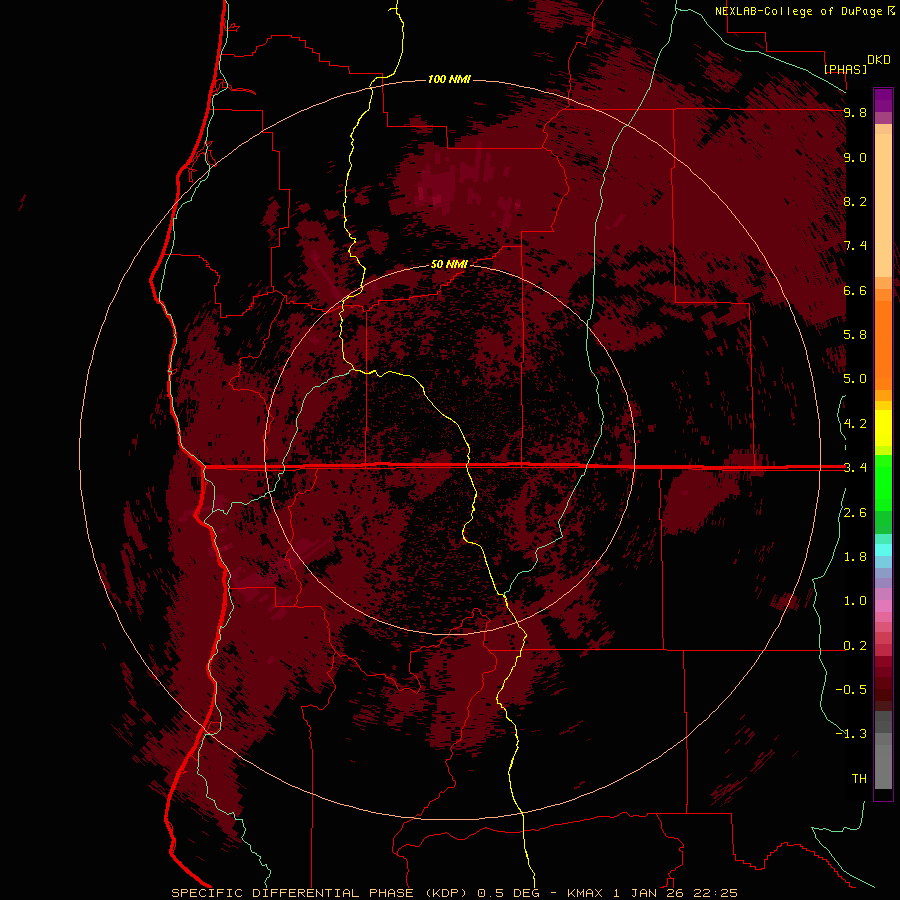Pick the yellow band of the color bar

coord(883,428)
